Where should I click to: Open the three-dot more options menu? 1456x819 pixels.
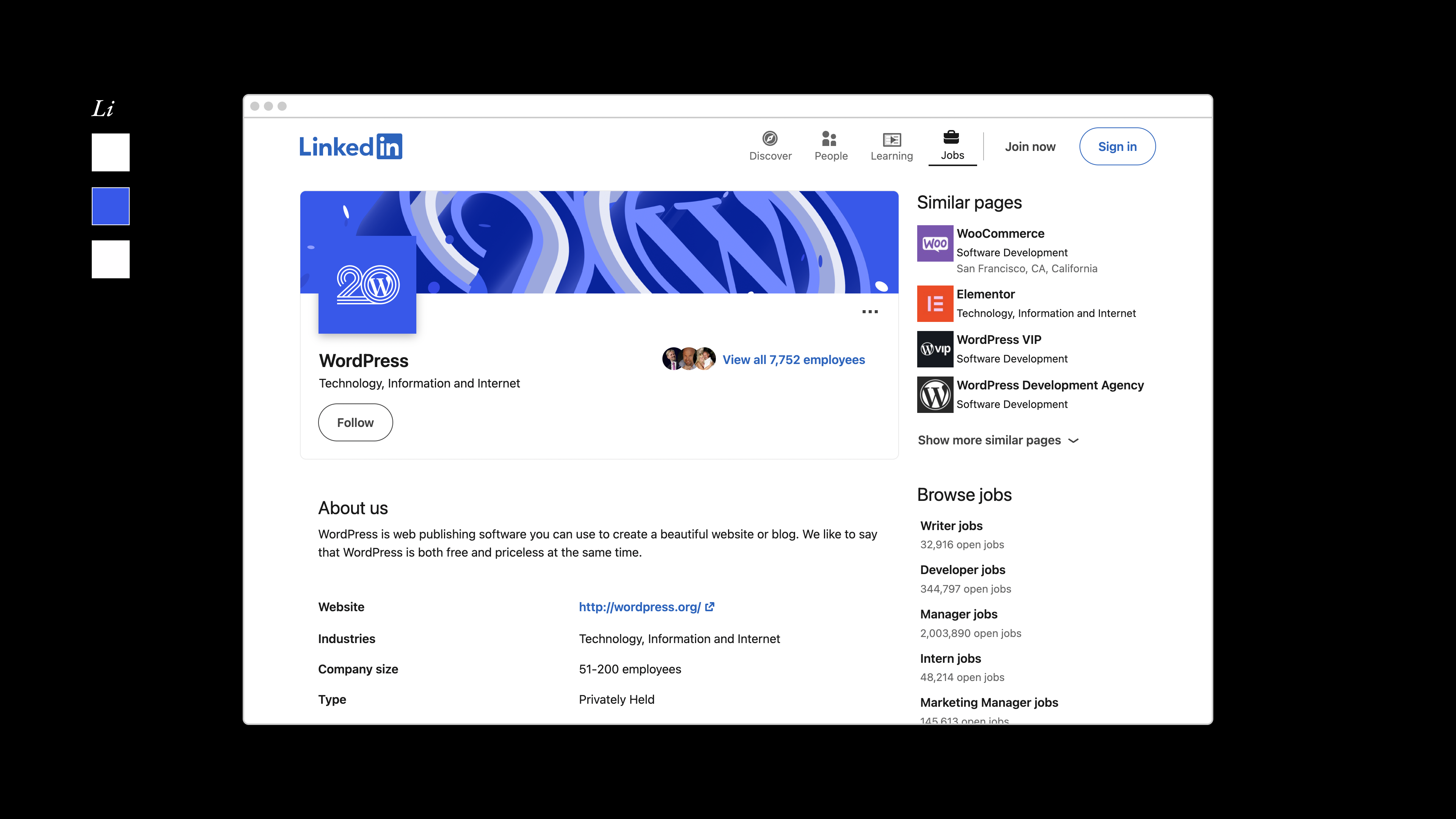point(870,312)
